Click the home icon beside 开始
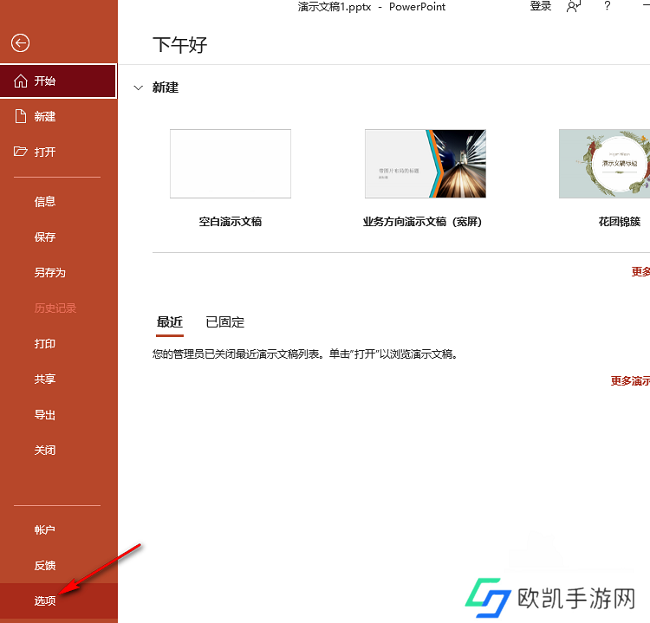The height and width of the screenshot is (623, 650). [20, 81]
